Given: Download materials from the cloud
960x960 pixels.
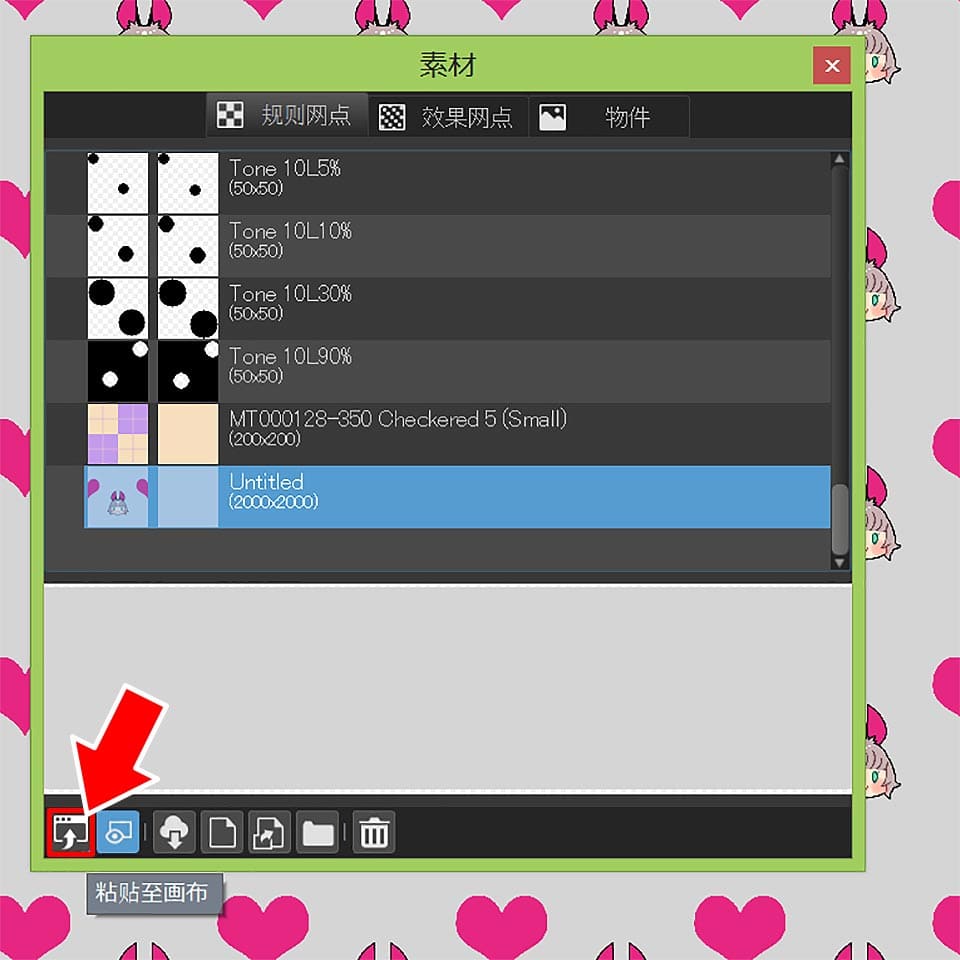Looking at the screenshot, I should pyautogui.click(x=174, y=832).
